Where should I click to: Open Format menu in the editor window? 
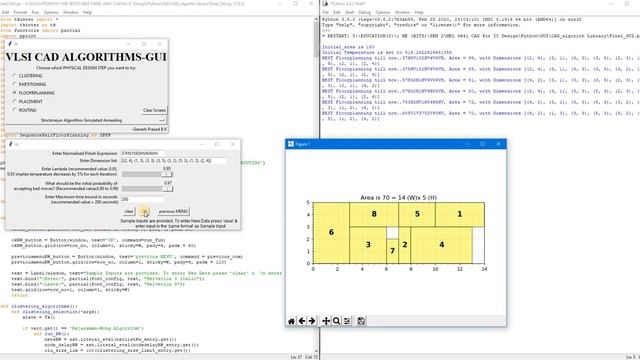pos(20,13)
